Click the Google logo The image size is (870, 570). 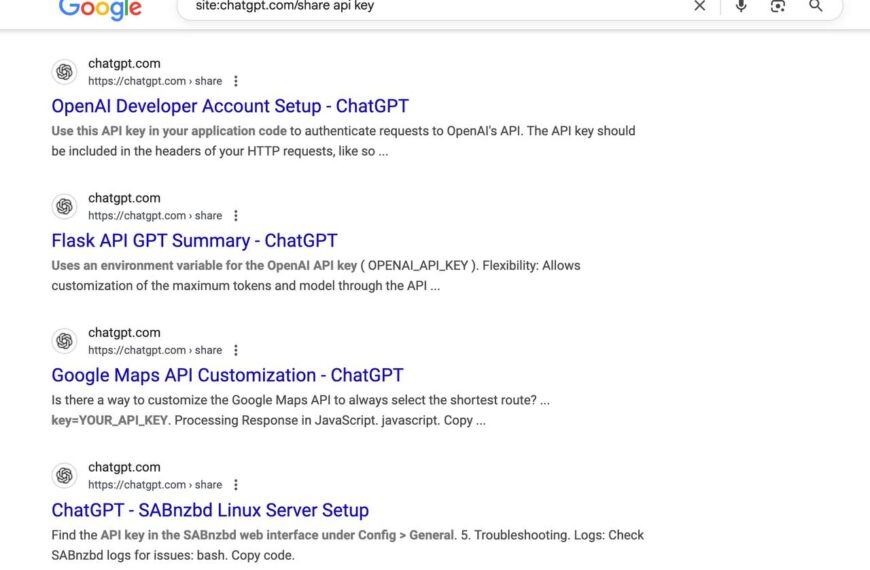click(x=100, y=8)
